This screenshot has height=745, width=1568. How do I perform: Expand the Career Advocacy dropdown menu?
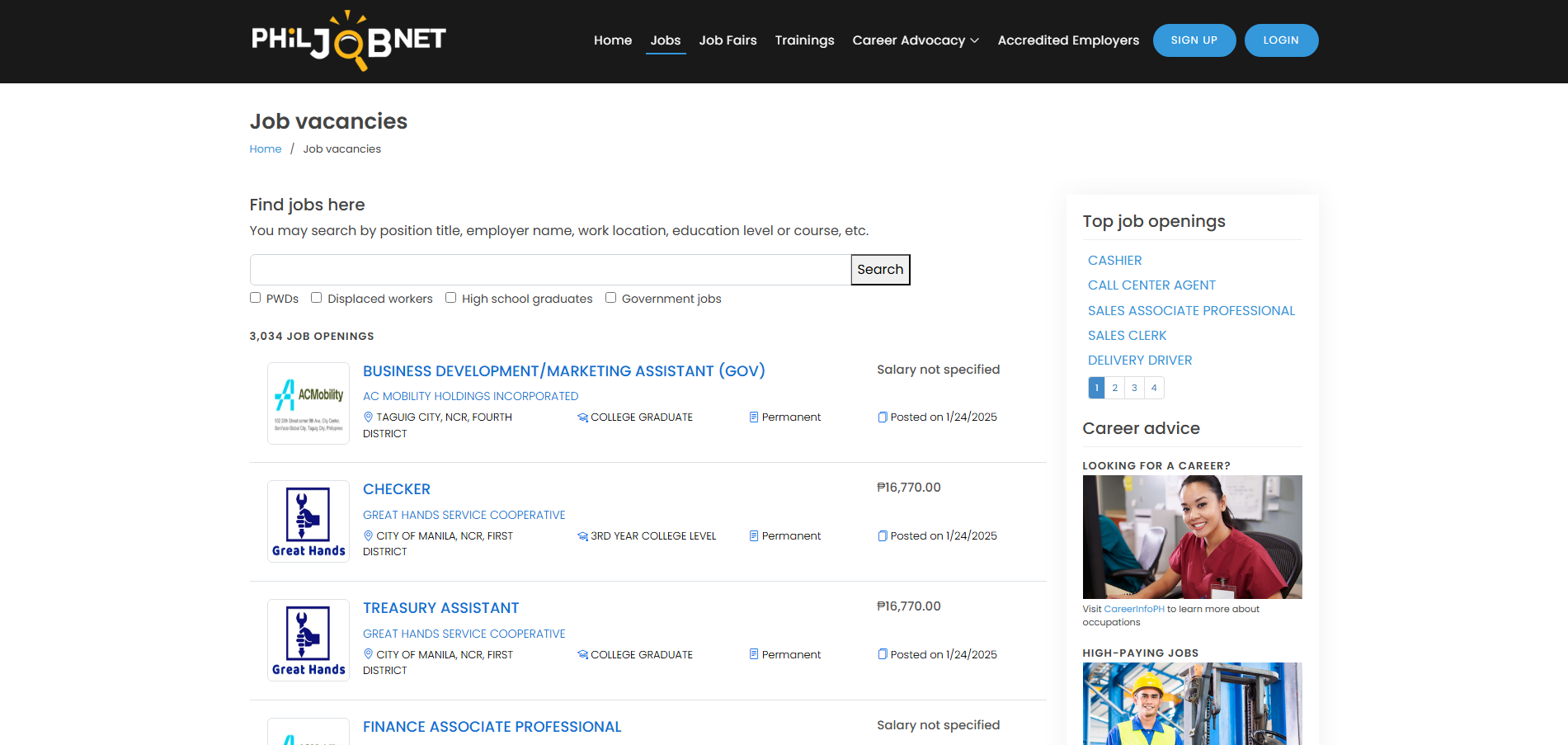click(x=916, y=40)
